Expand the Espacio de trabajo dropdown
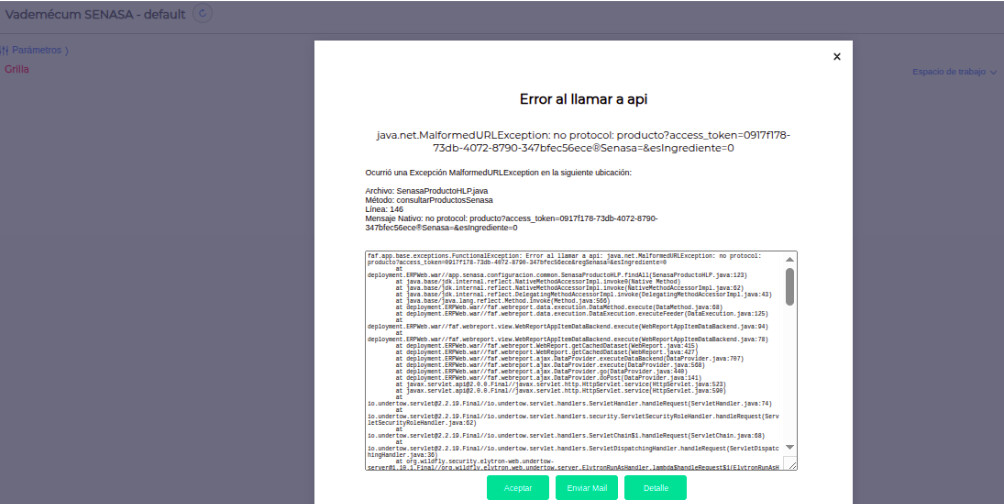The height and width of the screenshot is (504, 1004). pyautogui.click(x=949, y=72)
